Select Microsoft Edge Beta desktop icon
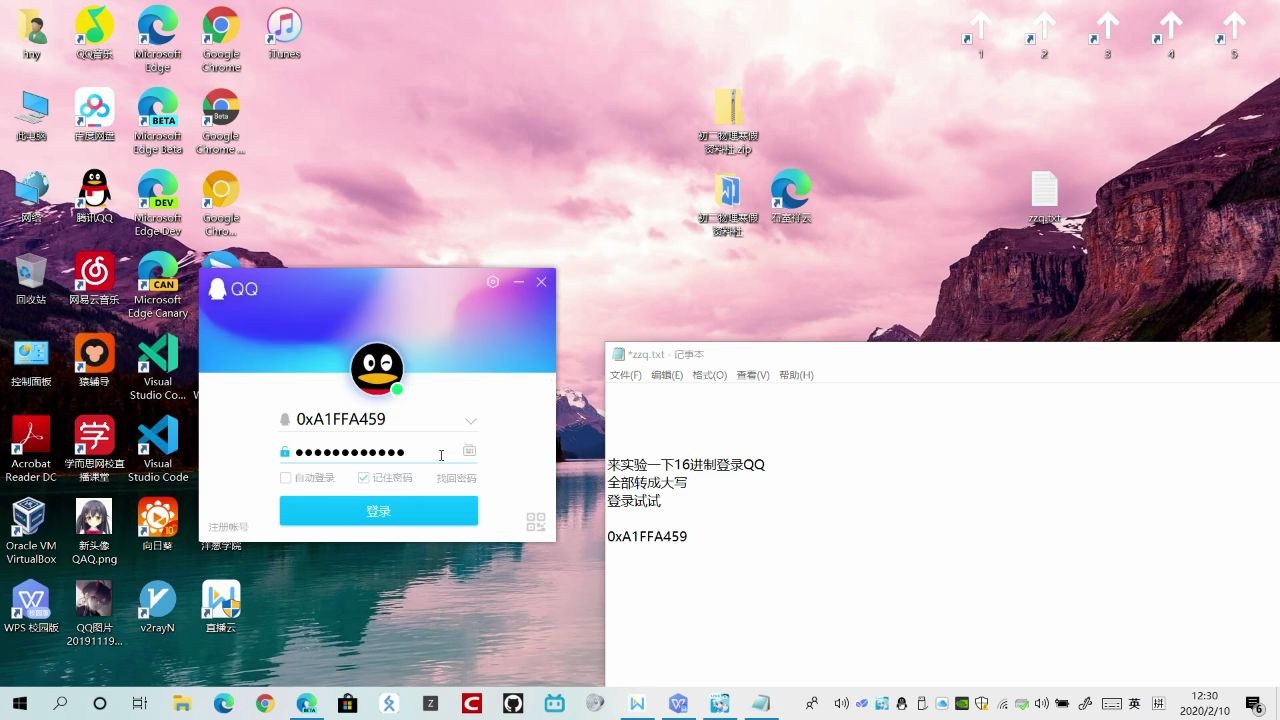Screen dimensions: 1280x720 [x=158, y=121]
